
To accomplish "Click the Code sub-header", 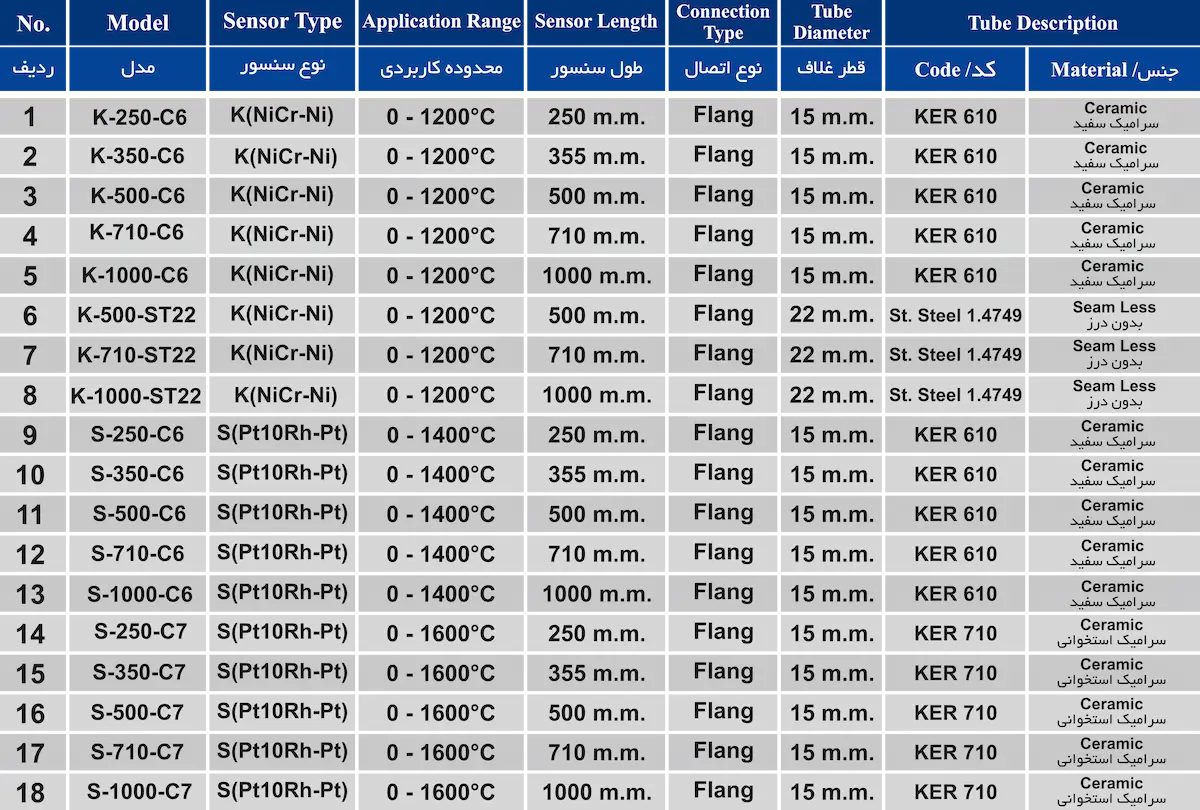I will 955,70.
